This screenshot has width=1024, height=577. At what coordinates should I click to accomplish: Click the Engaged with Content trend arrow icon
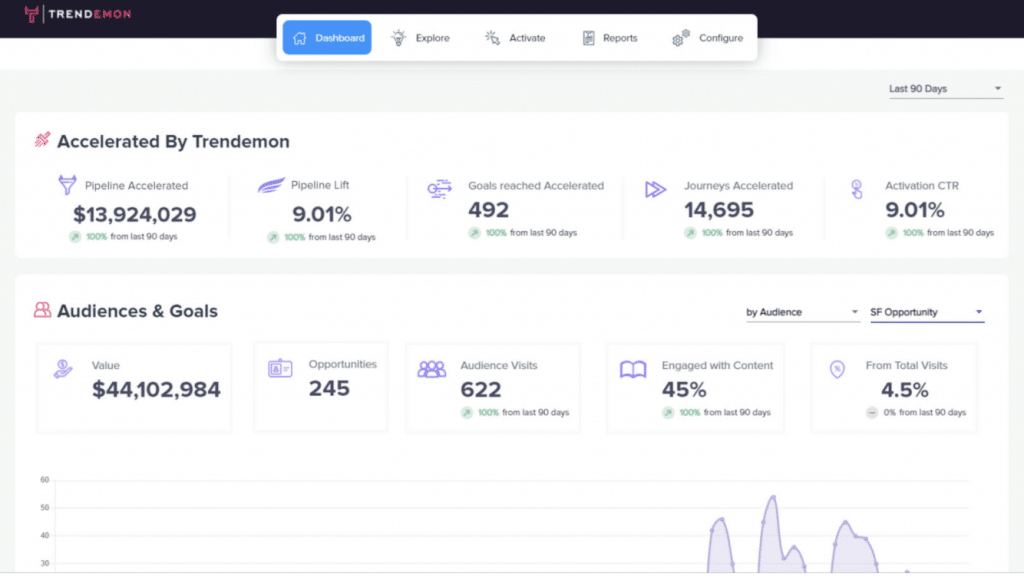[668, 413]
